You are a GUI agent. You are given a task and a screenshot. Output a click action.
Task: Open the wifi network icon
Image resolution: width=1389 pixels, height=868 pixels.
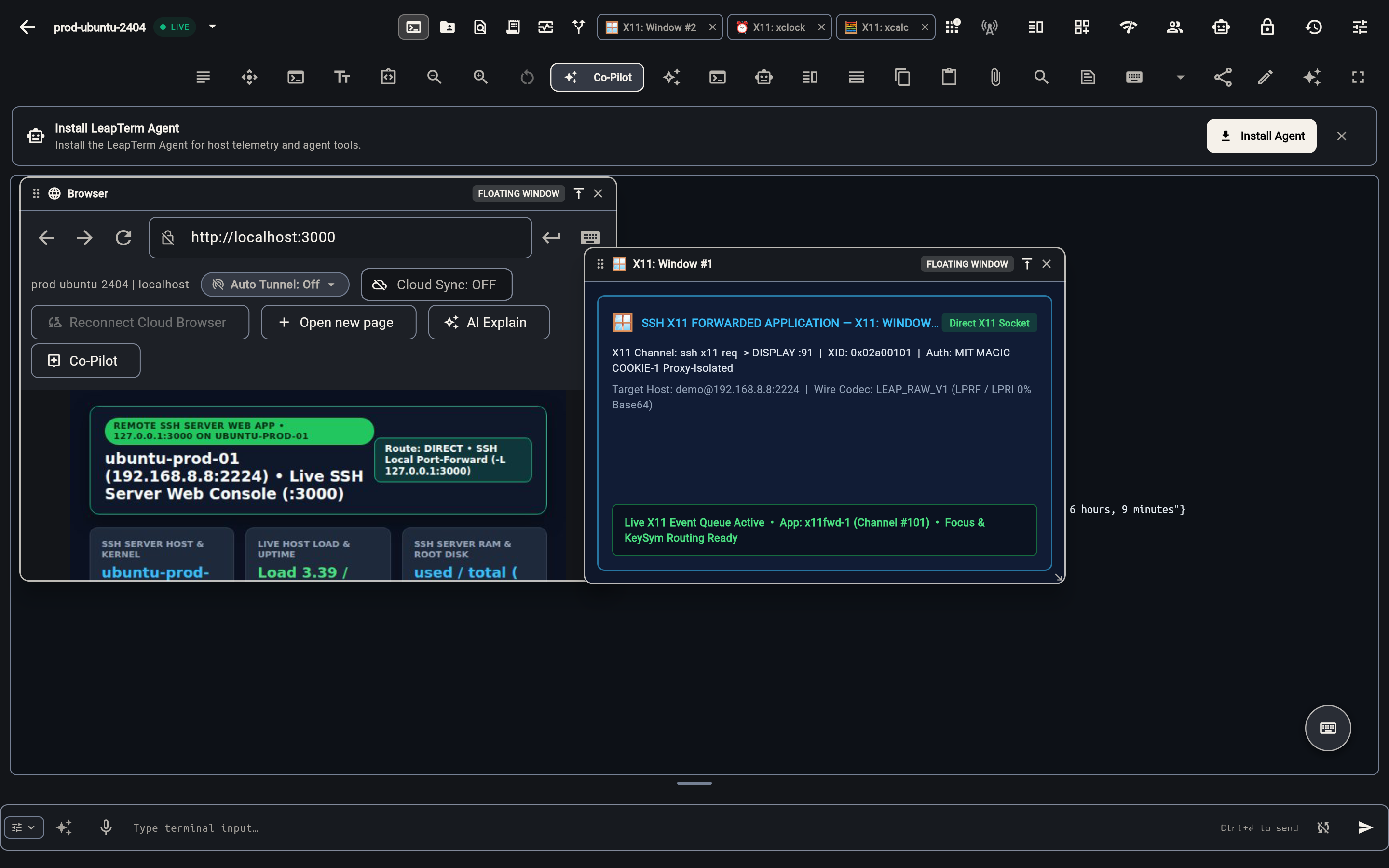tap(1129, 27)
